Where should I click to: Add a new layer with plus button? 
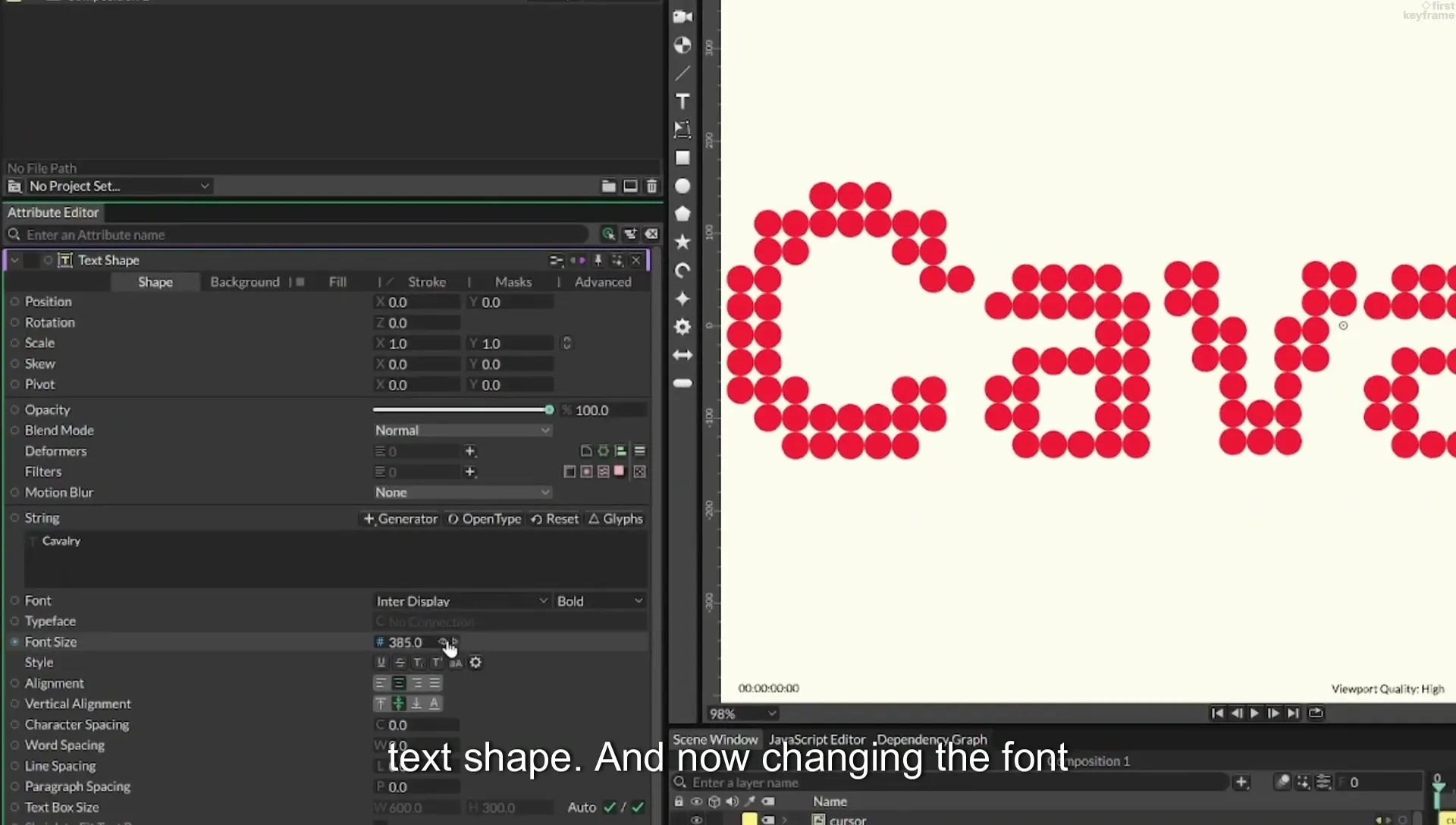pyautogui.click(x=1241, y=783)
